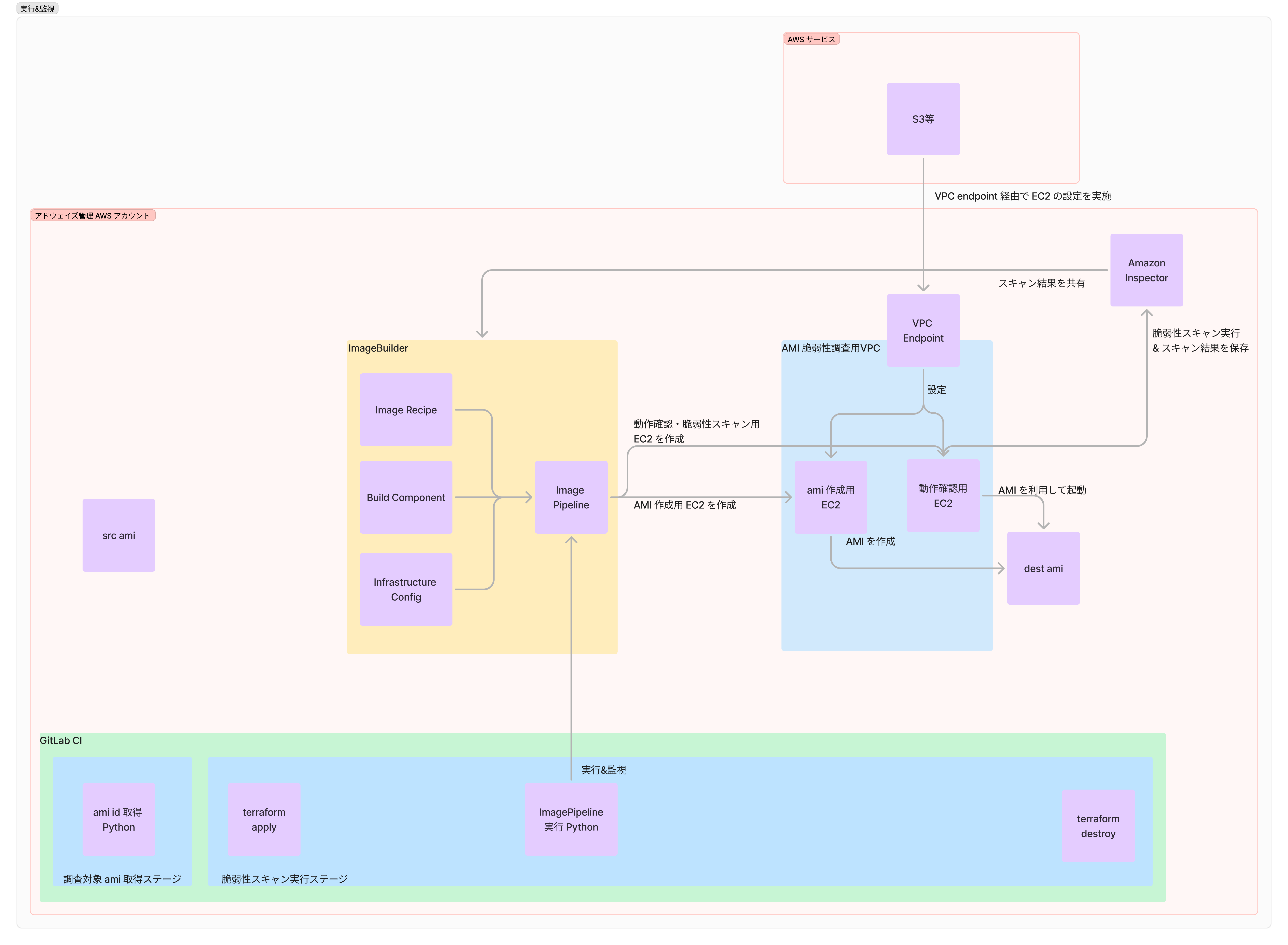Image resolution: width=1288 pixels, height=945 pixels.
Task: Click the Image Recipe block
Action: tap(406, 410)
